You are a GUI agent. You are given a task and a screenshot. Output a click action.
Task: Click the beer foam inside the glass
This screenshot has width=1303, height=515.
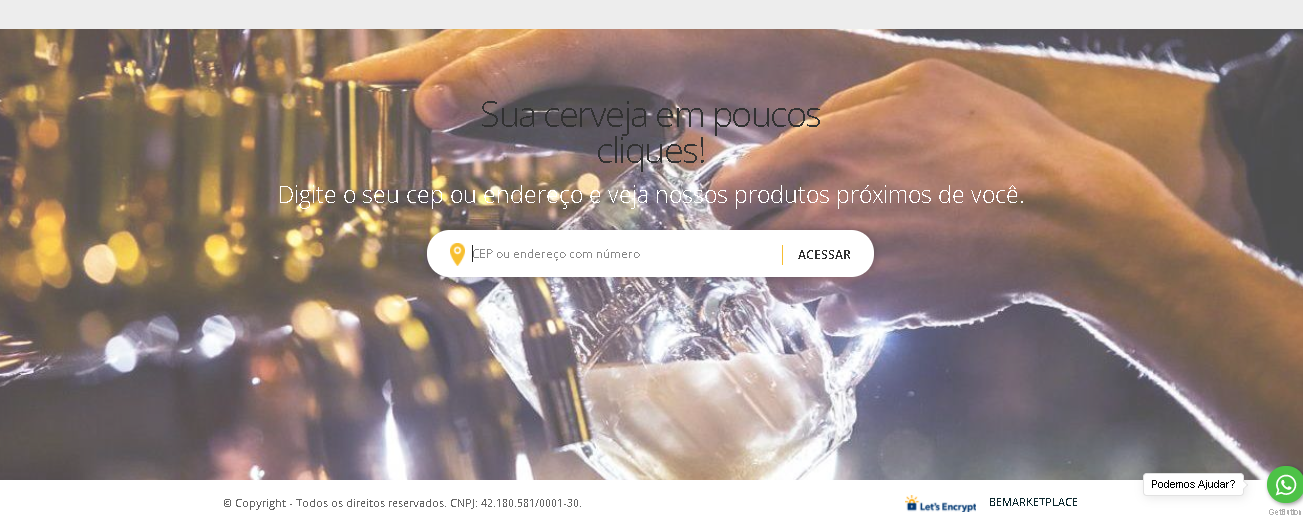700,410
